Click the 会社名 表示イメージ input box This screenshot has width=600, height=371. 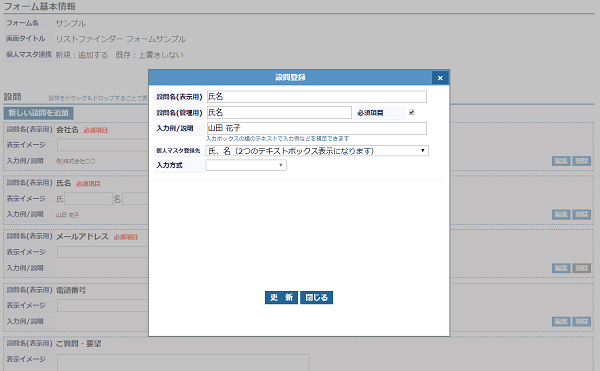tap(103, 145)
